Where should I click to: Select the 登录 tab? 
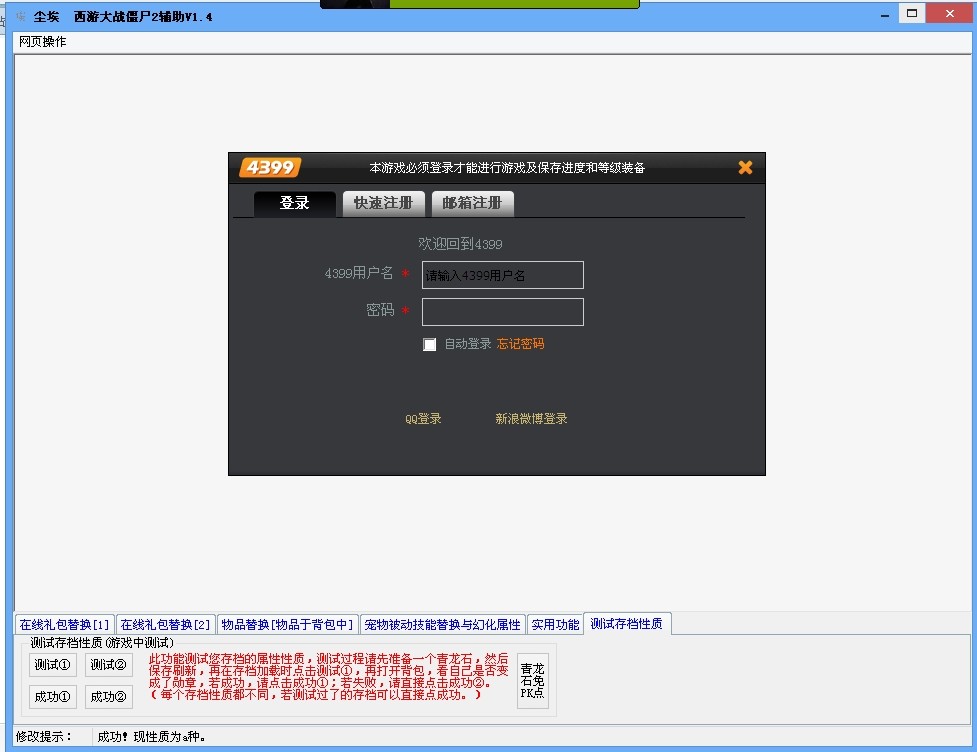[295, 203]
